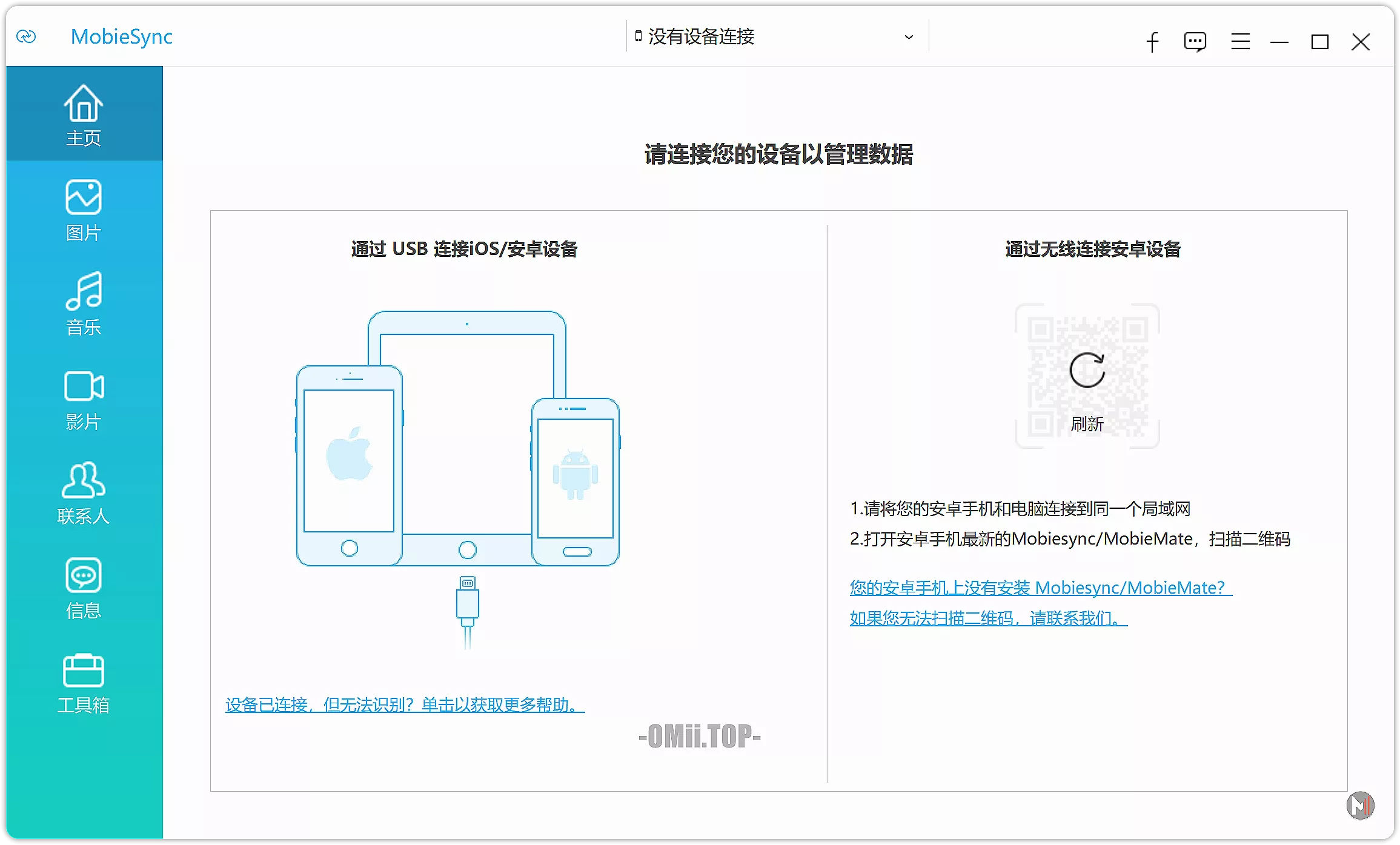Screen dimensions: 1400x845
Task: Open link 设备已连接，但无法识别 help
Action: 405,704
